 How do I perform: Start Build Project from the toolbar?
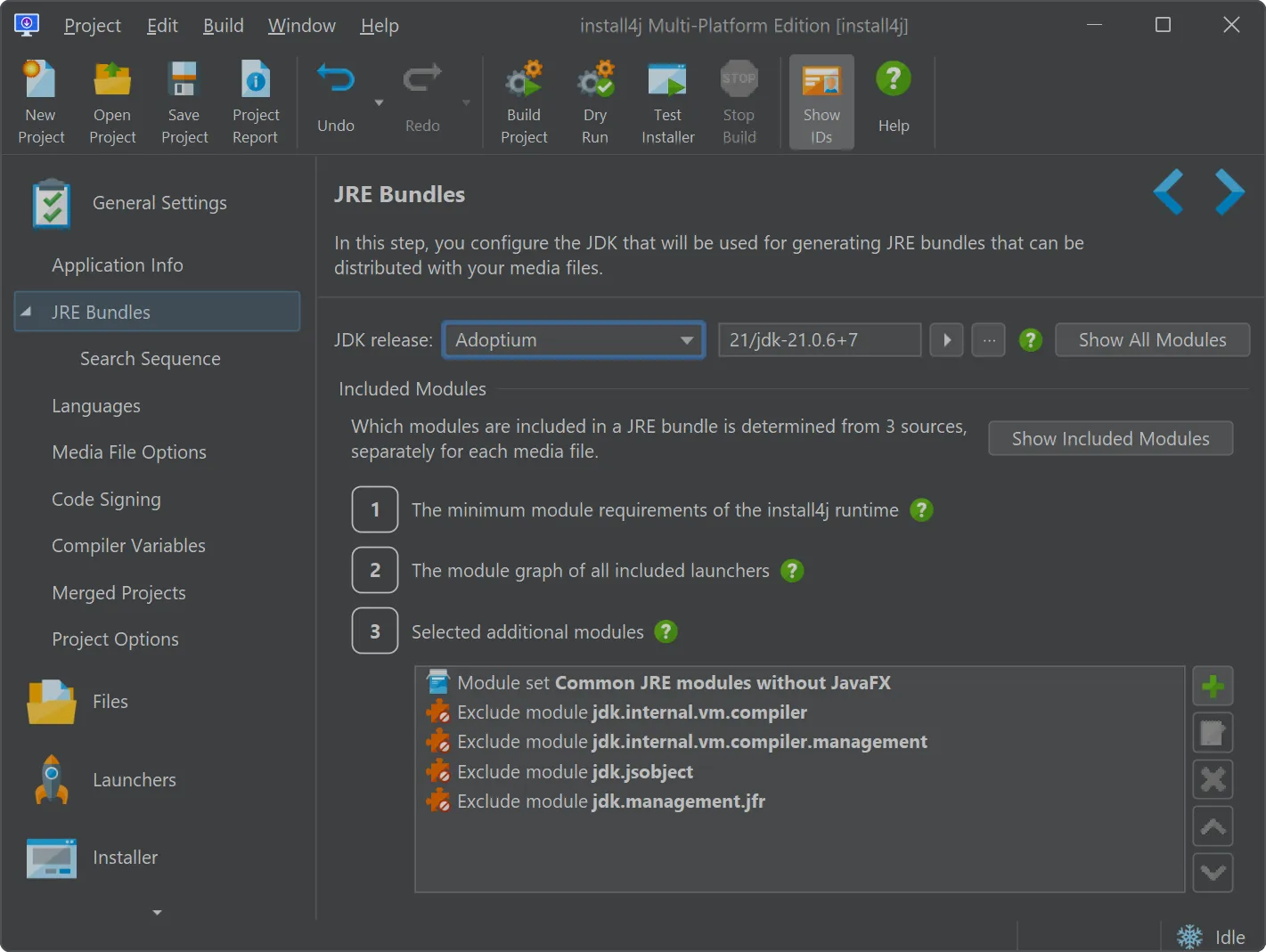click(x=524, y=102)
